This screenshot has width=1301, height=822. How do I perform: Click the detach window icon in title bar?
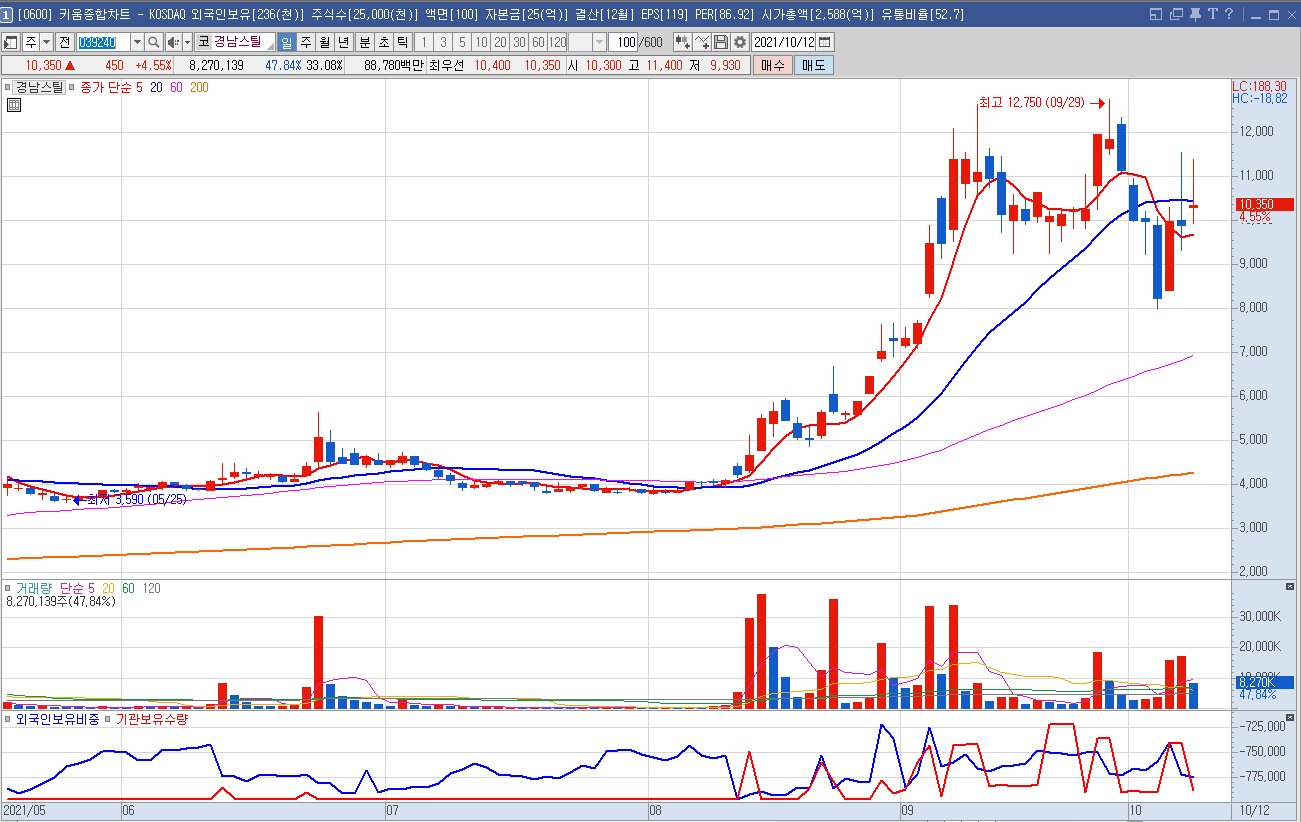(x=1176, y=14)
